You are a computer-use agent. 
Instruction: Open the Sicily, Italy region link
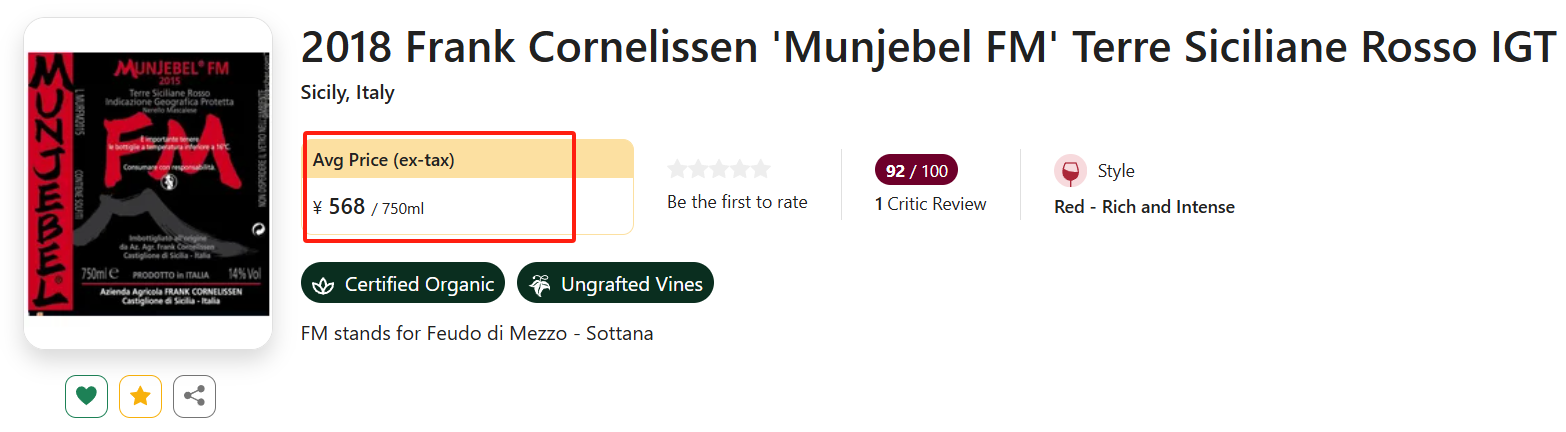(347, 93)
